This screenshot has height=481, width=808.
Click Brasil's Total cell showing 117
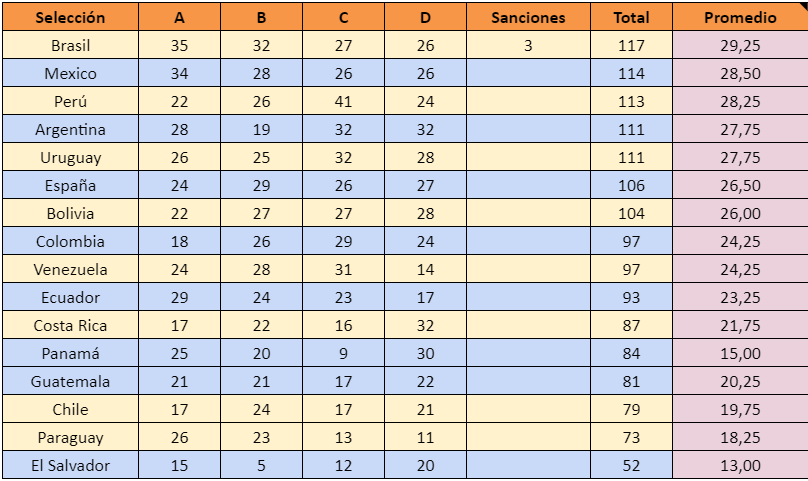[x=631, y=45]
